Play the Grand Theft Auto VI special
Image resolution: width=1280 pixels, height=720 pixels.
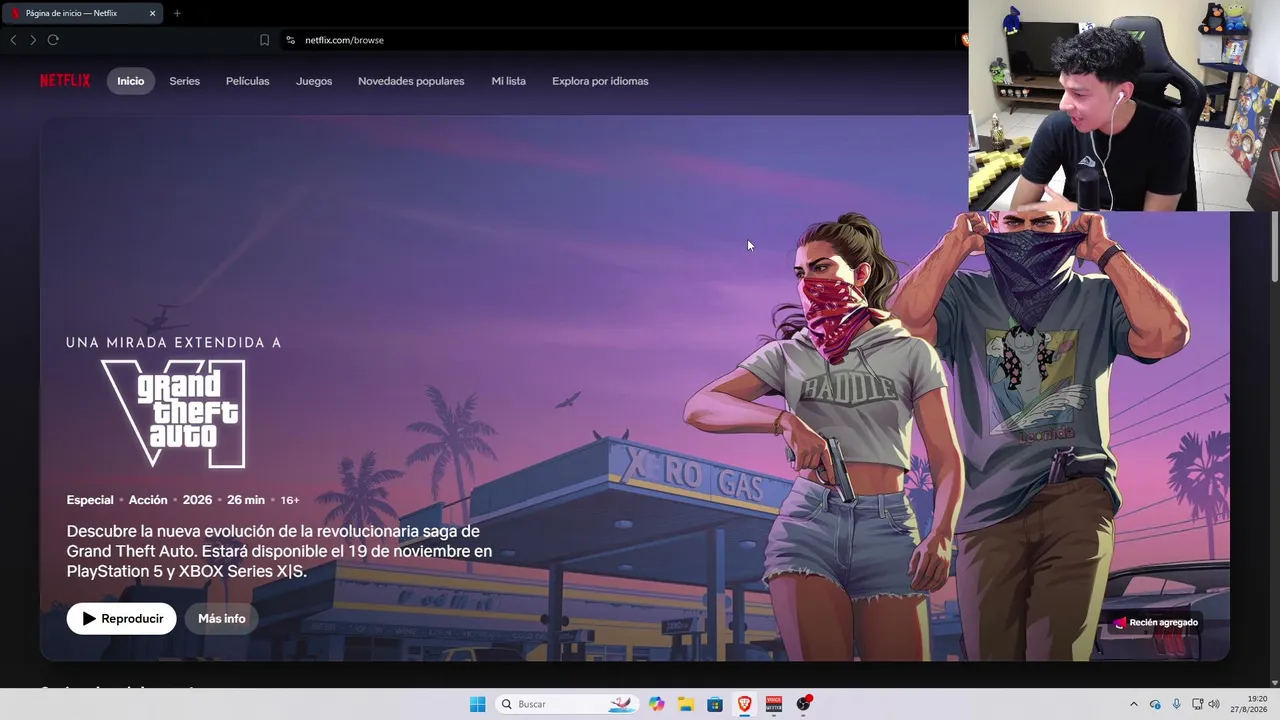[x=122, y=619]
